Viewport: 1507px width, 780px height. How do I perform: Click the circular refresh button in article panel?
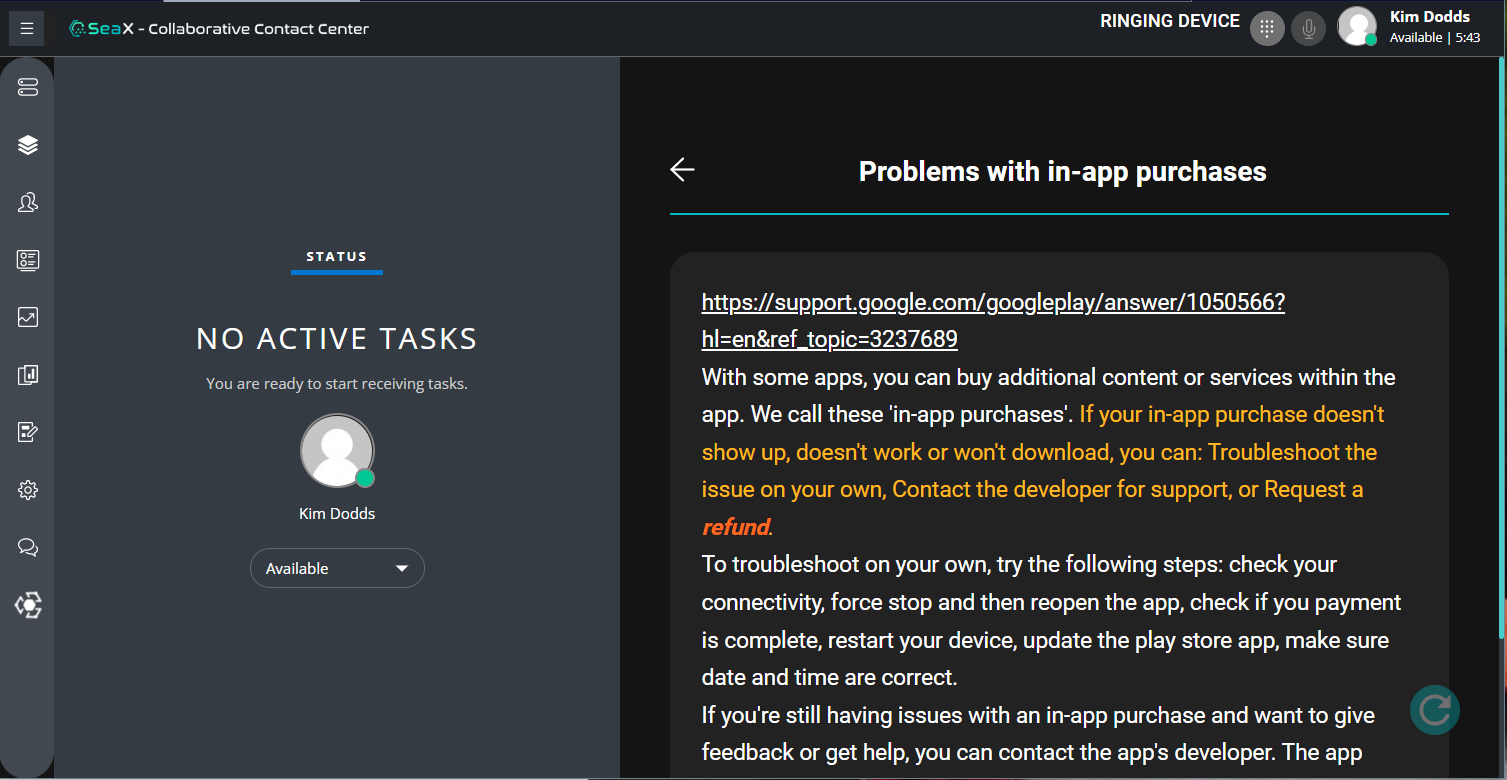point(1434,710)
